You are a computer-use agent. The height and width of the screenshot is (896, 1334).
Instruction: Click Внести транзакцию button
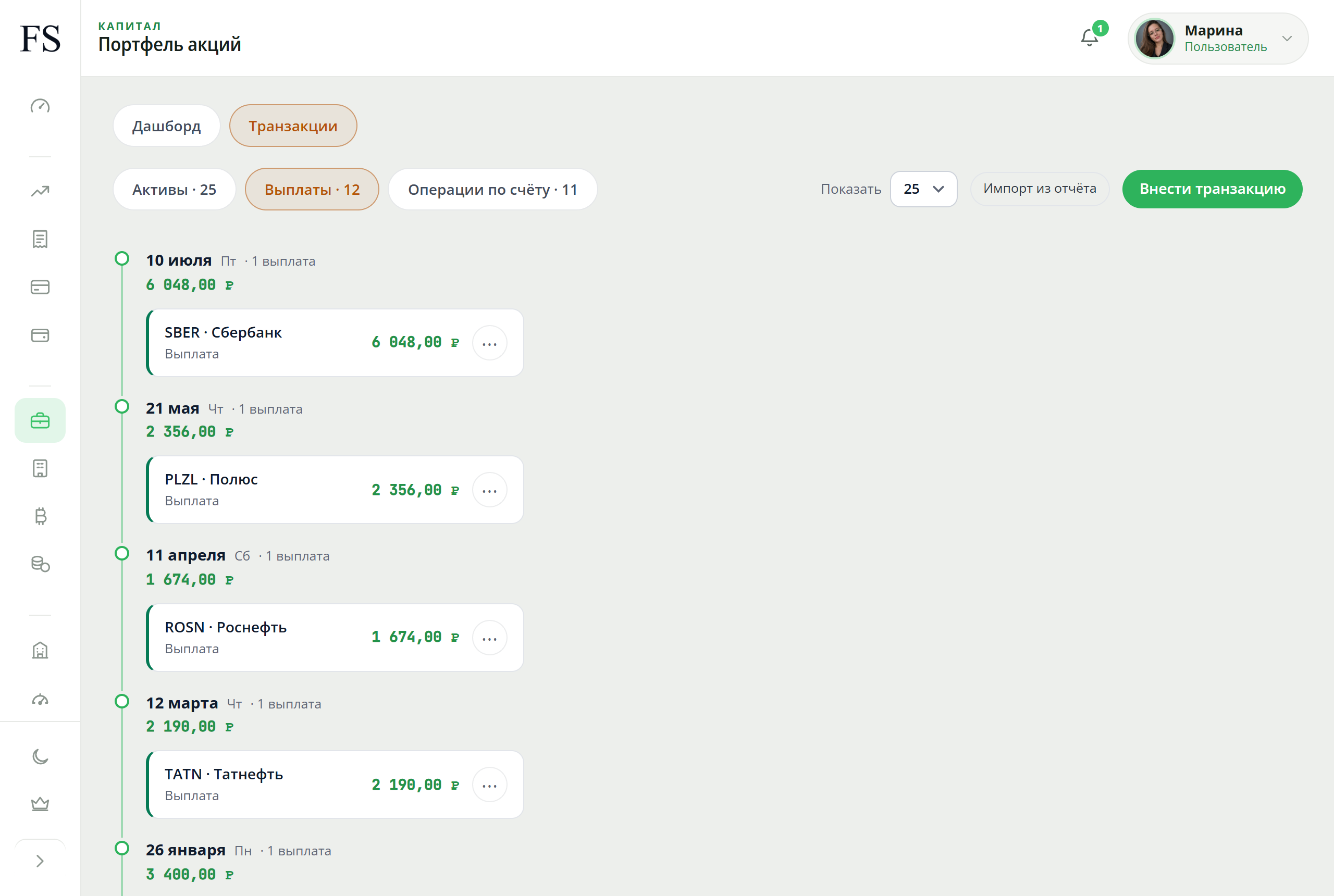click(x=1212, y=189)
